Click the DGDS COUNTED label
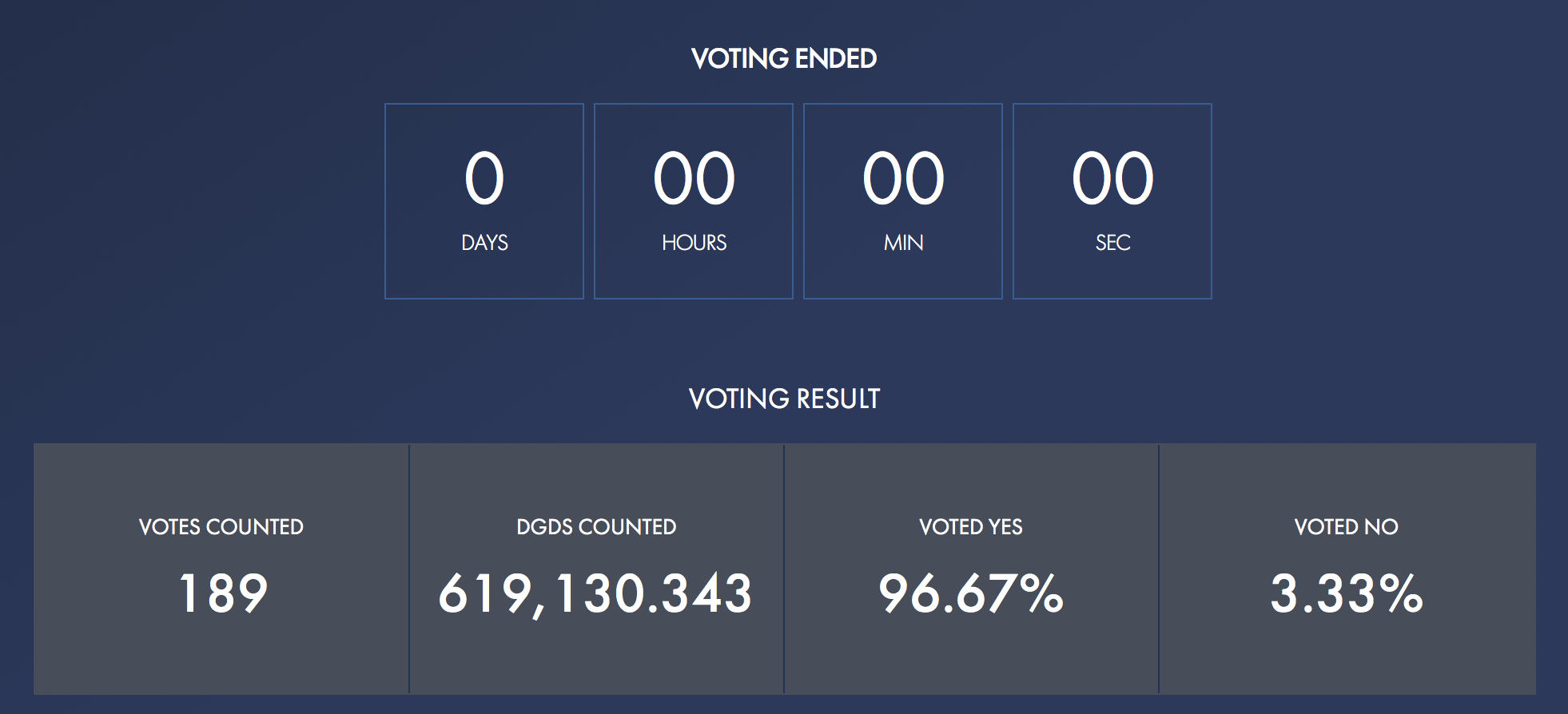Image resolution: width=1568 pixels, height=714 pixels. click(596, 527)
